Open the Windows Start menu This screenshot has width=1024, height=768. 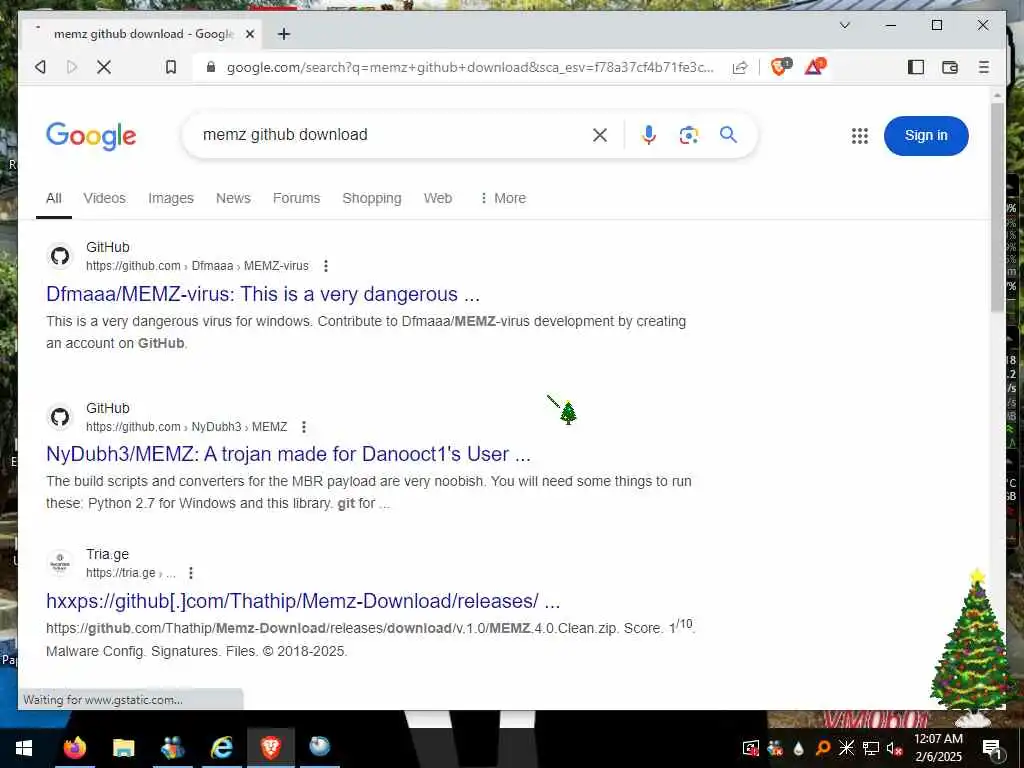[24, 748]
